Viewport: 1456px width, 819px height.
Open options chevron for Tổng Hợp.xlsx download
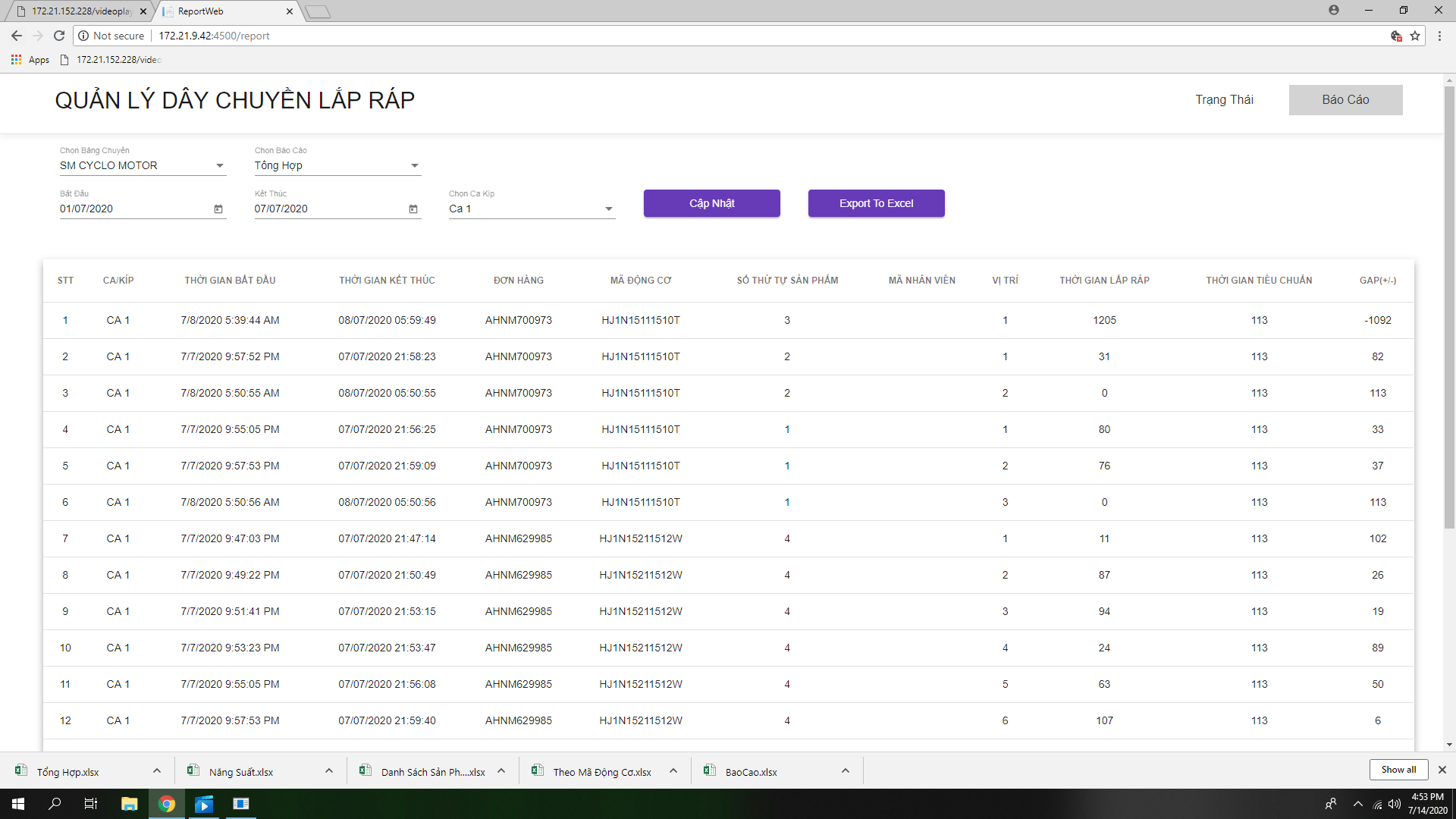[157, 771]
